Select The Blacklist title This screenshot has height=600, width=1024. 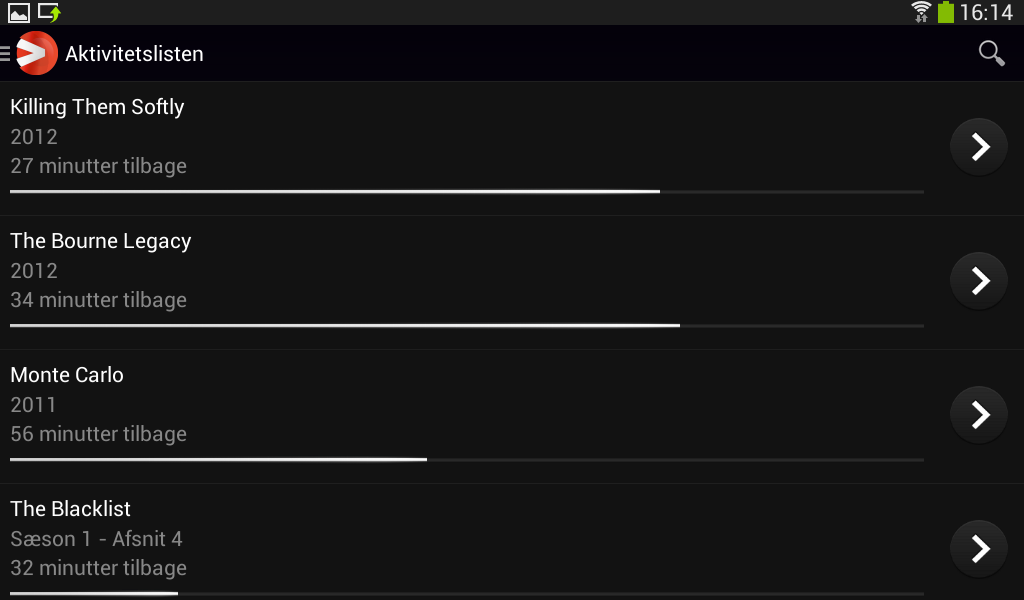coord(70,509)
